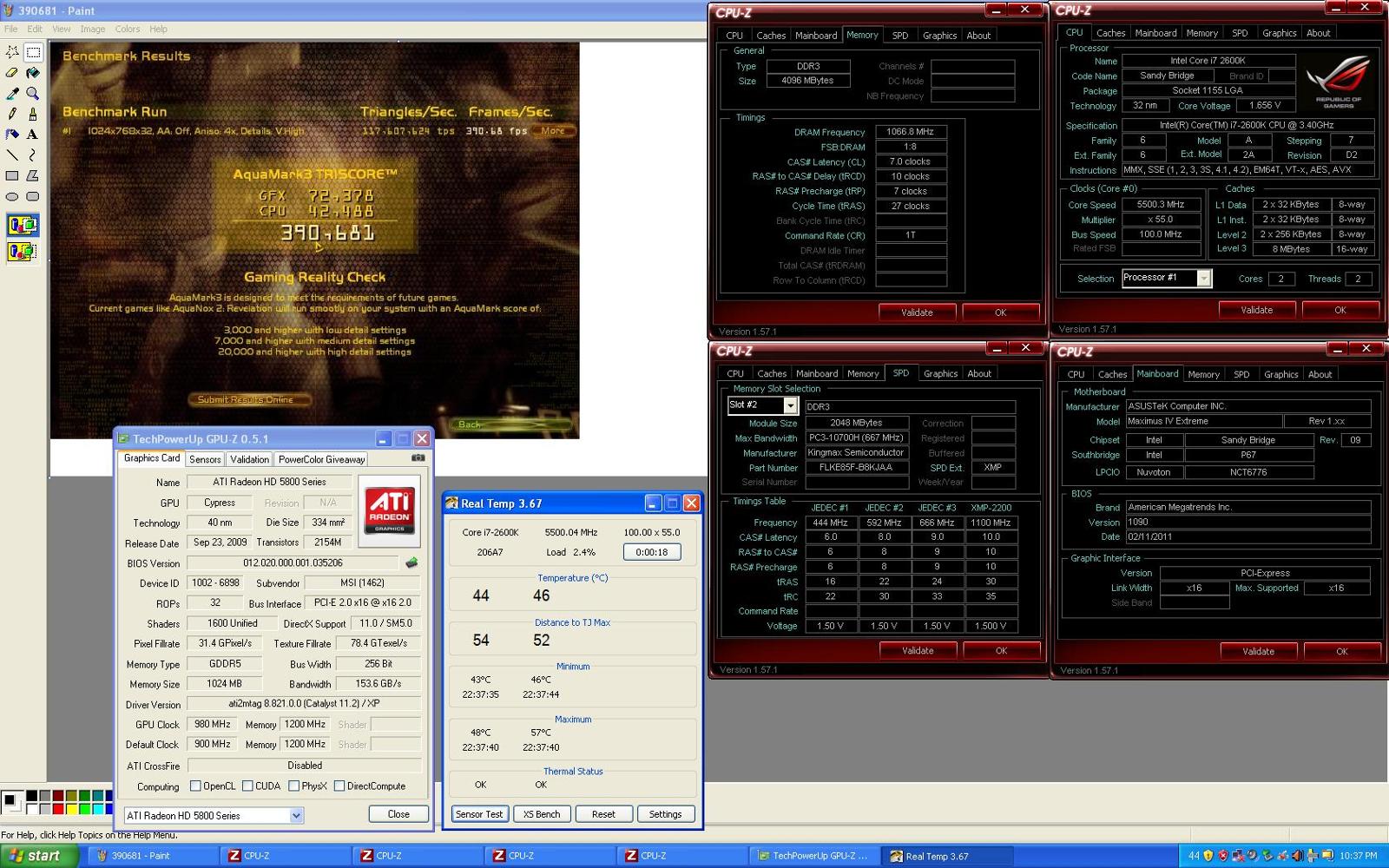Run XS Bench in Real Temp
Image resolution: width=1389 pixels, height=868 pixels.
click(x=542, y=814)
